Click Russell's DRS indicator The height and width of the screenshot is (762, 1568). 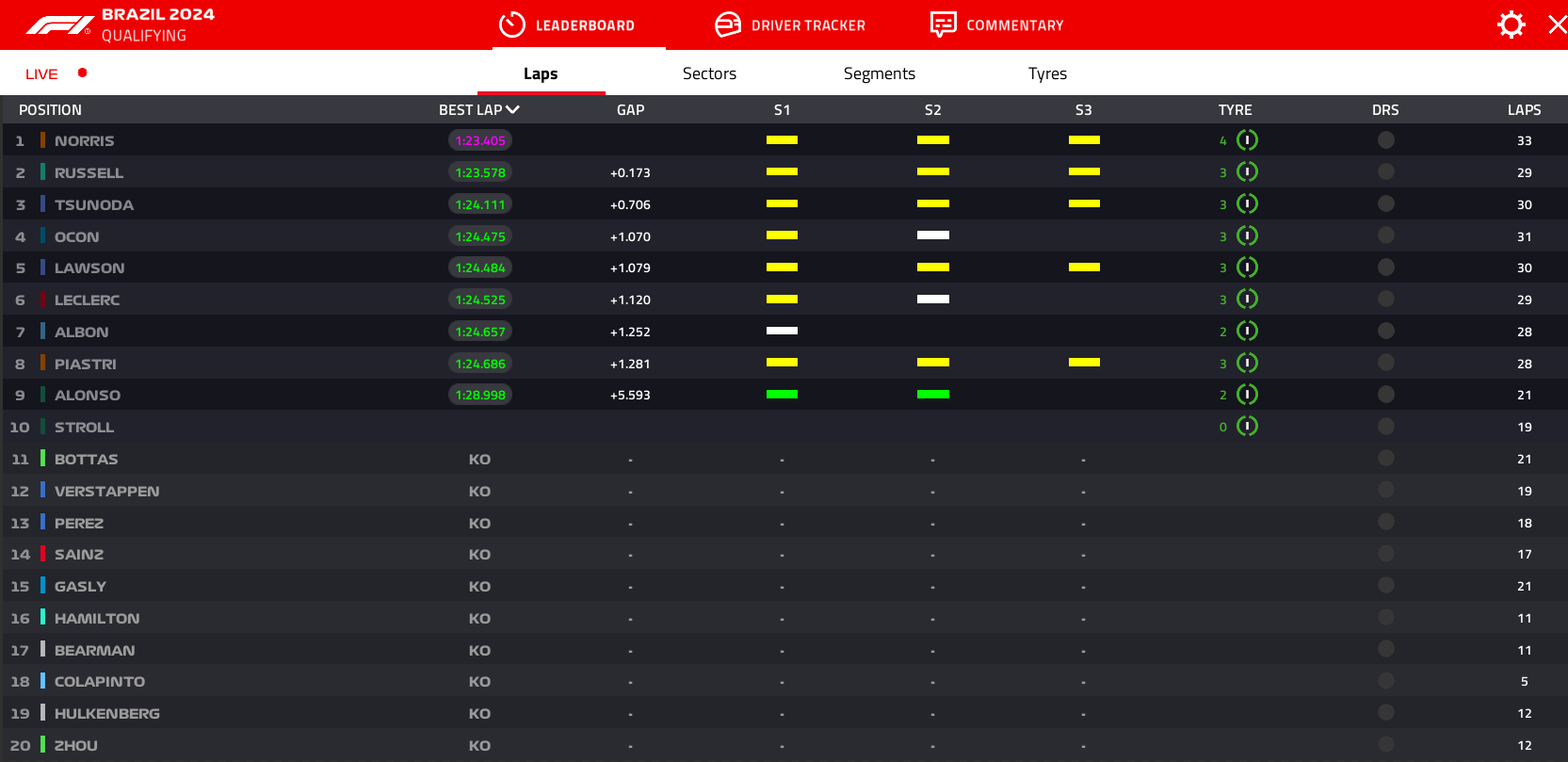click(x=1385, y=172)
